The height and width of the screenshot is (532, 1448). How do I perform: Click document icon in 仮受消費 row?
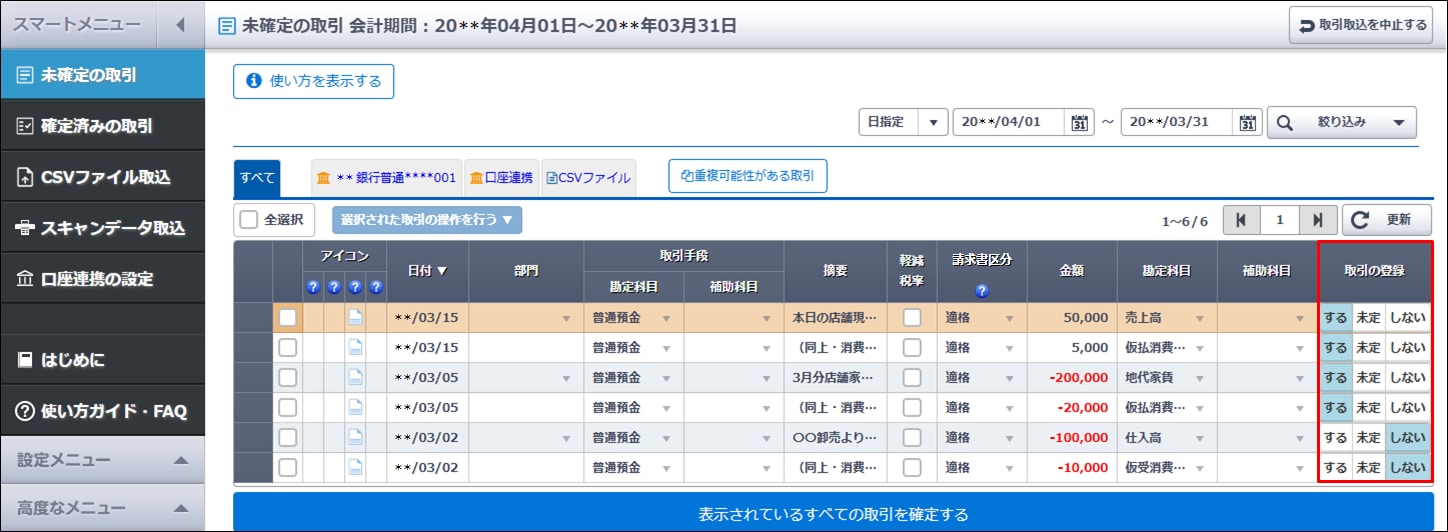(355, 467)
